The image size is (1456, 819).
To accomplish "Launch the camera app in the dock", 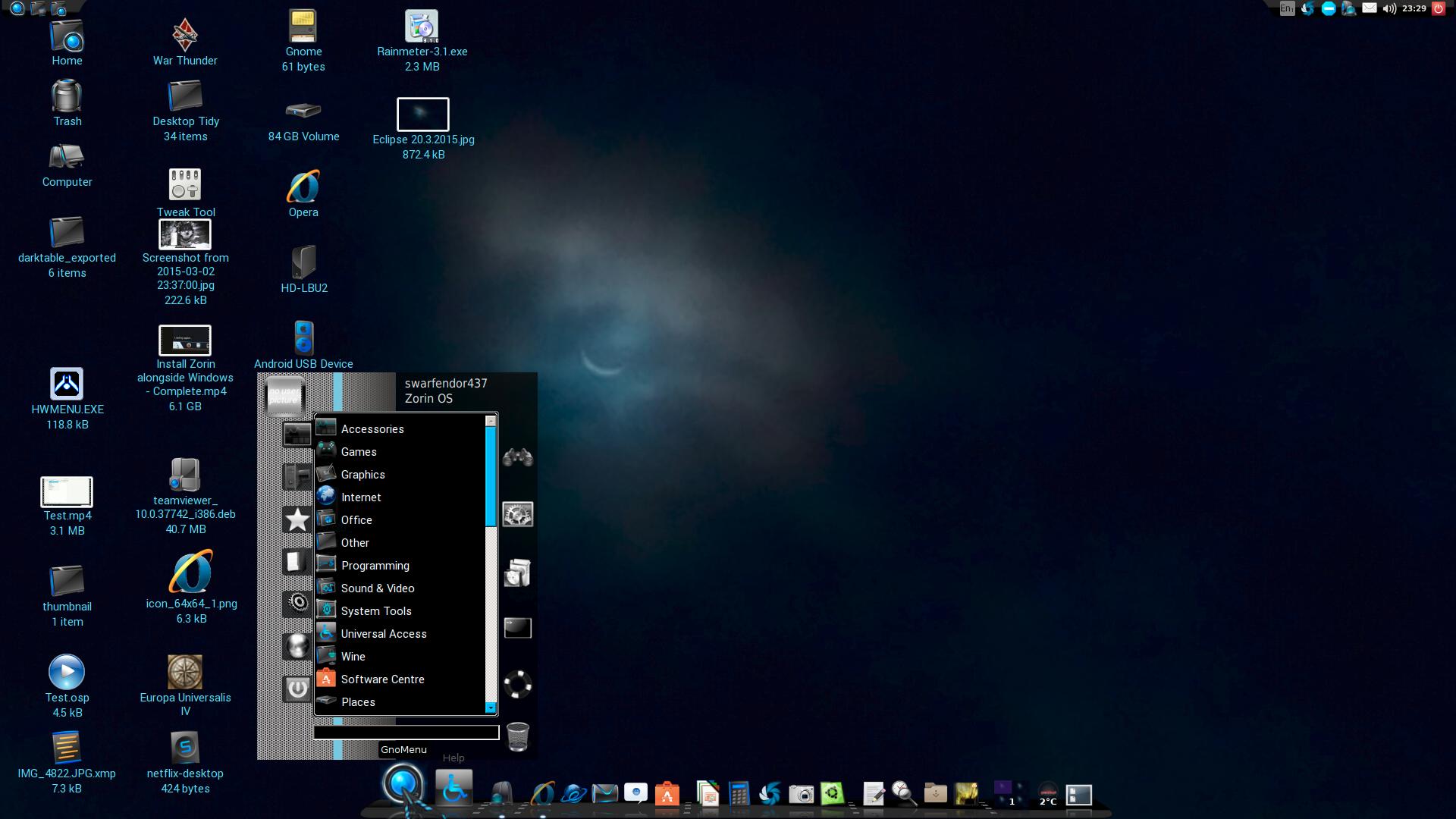I will click(x=801, y=794).
